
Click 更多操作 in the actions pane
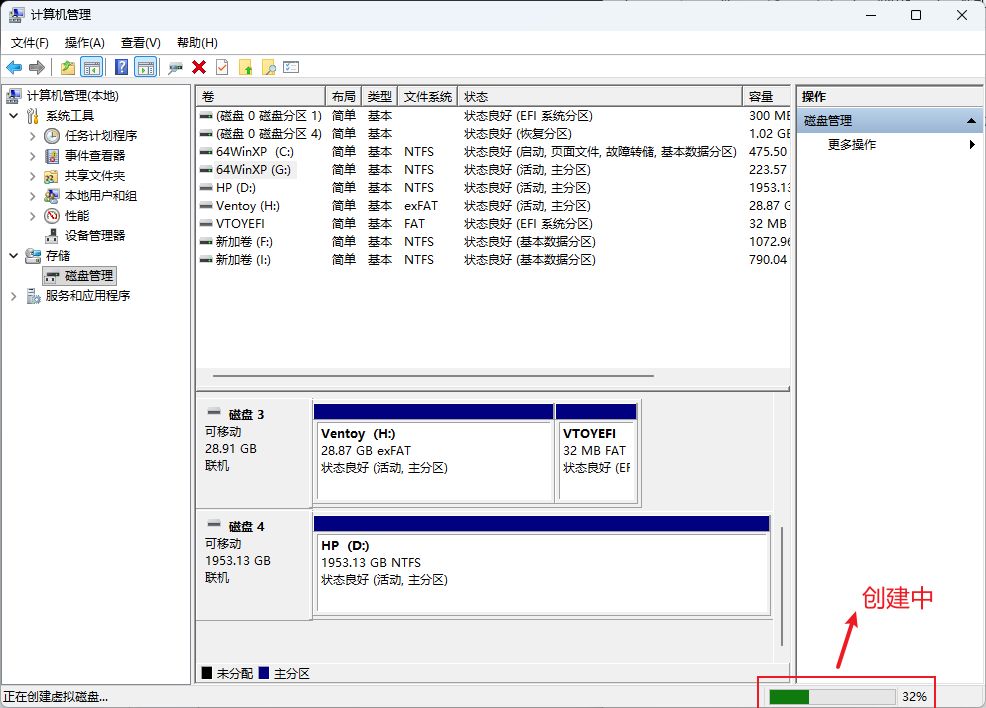[852, 145]
